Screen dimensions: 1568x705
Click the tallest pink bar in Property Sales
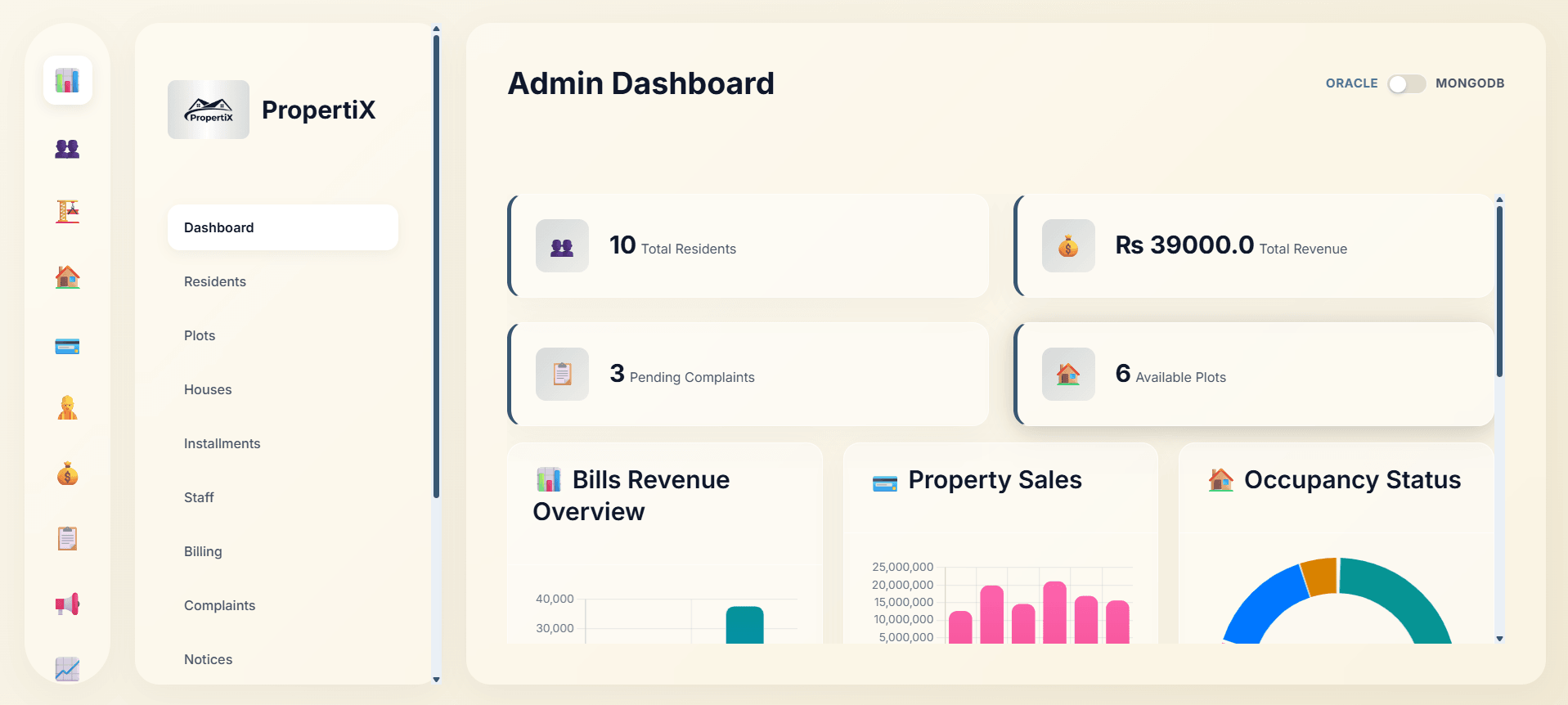coord(1055,613)
